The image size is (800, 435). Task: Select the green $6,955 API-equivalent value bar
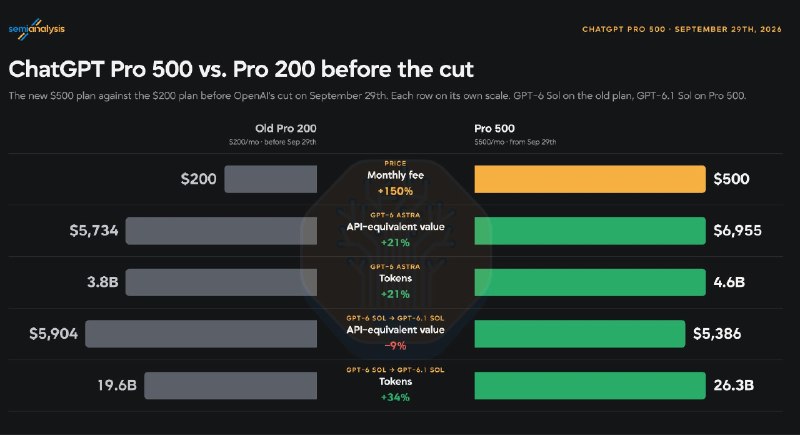click(590, 231)
